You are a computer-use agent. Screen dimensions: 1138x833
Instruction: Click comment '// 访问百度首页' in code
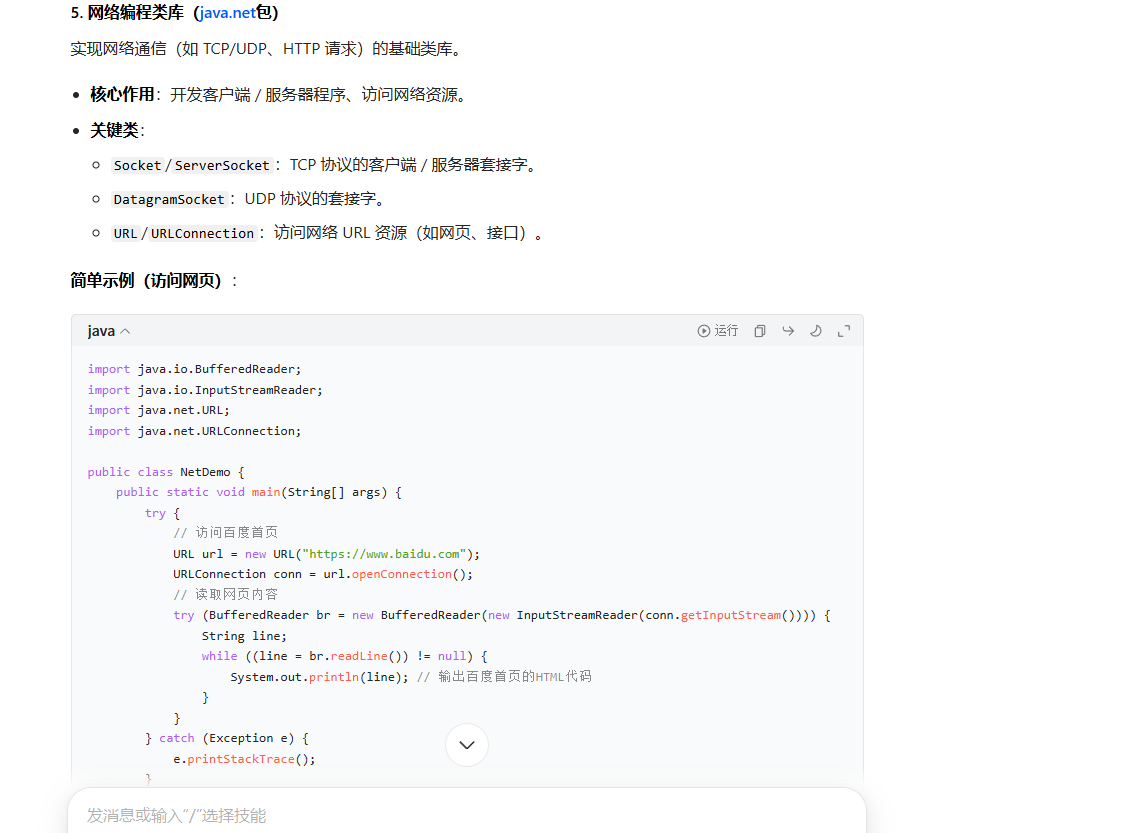(x=226, y=533)
